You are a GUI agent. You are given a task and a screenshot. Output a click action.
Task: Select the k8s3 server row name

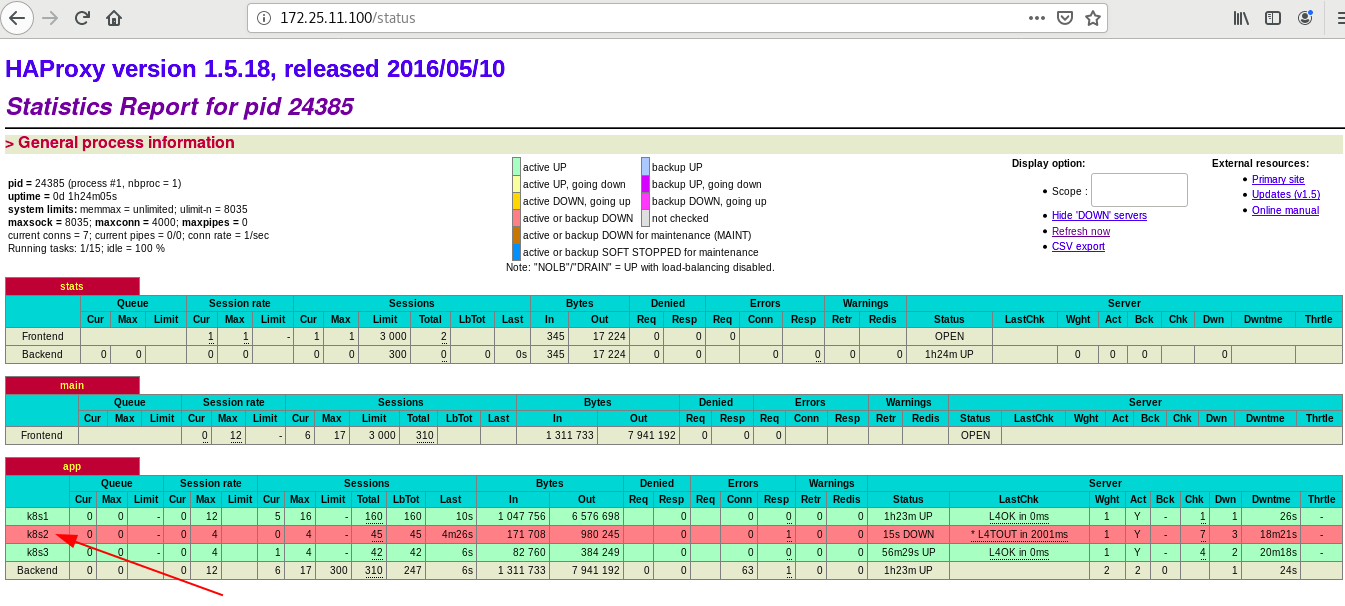coord(38,552)
